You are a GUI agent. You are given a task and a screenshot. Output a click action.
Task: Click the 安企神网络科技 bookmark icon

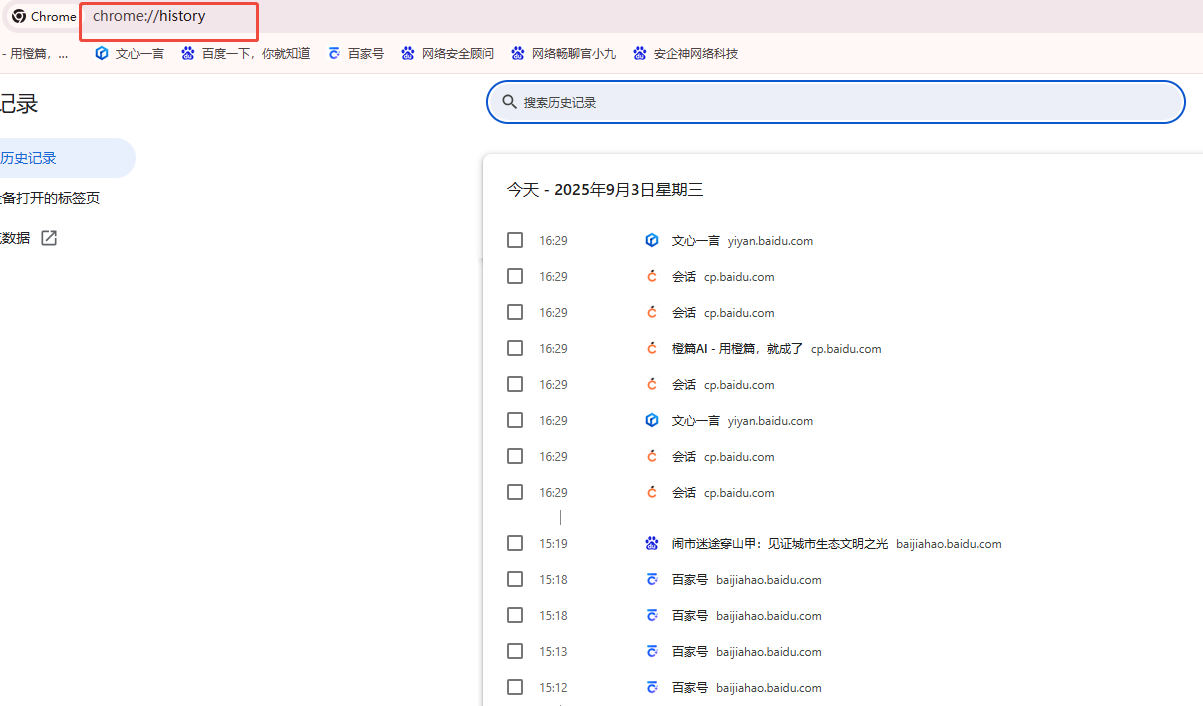click(x=640, y=54)
